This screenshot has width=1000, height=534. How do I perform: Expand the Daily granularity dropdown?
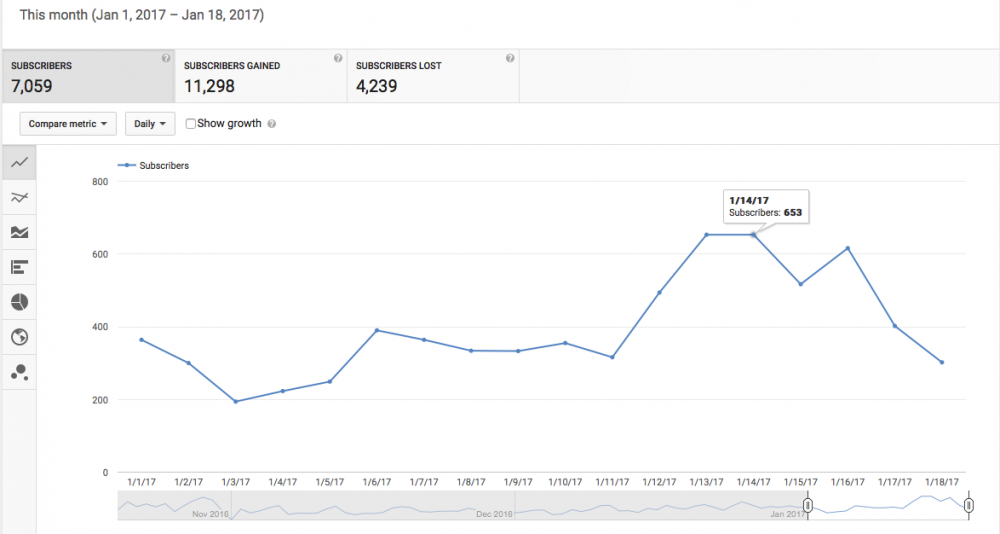click(x=150, y=124)
